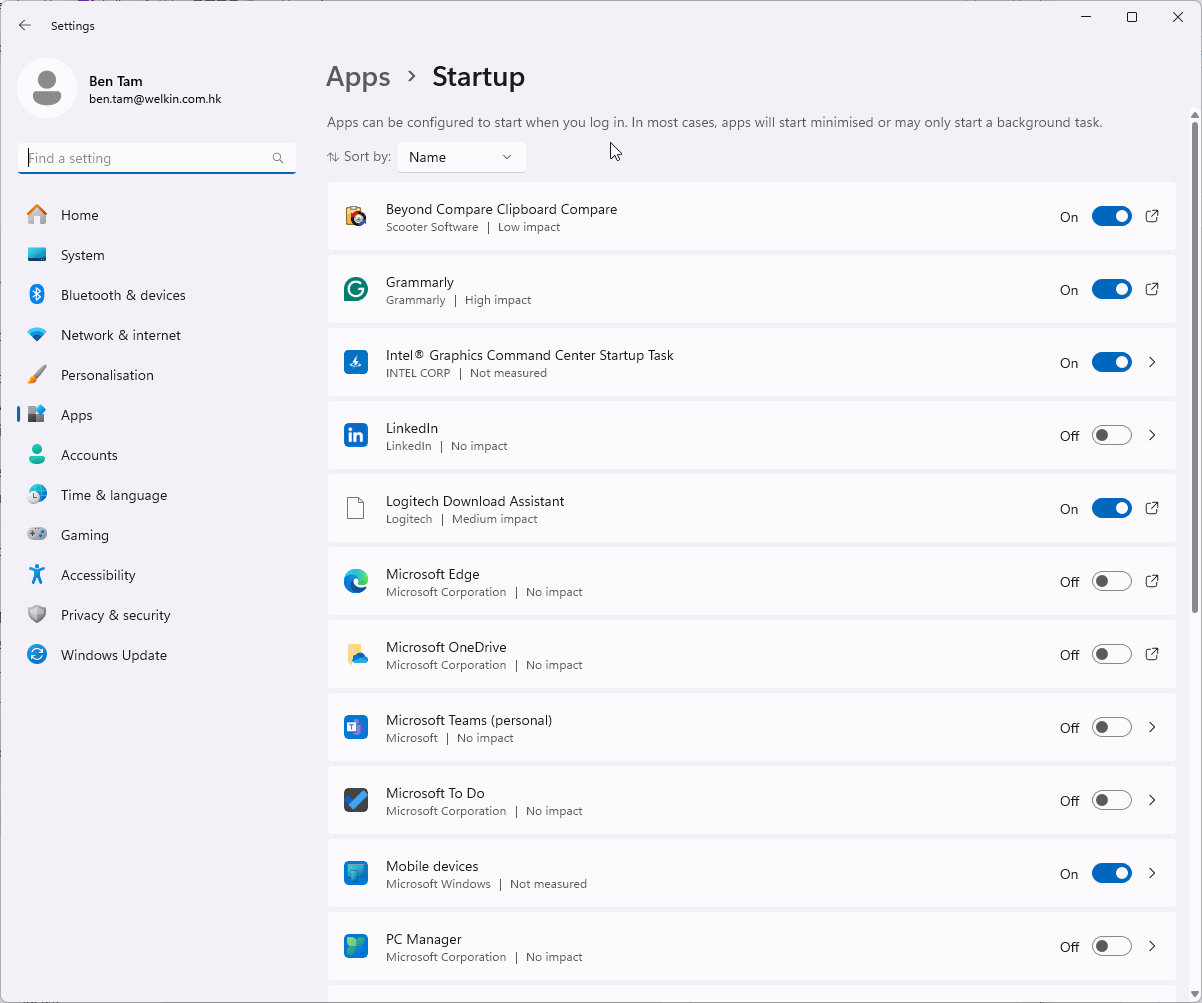Go to Home in sidebar

point(157,215)
